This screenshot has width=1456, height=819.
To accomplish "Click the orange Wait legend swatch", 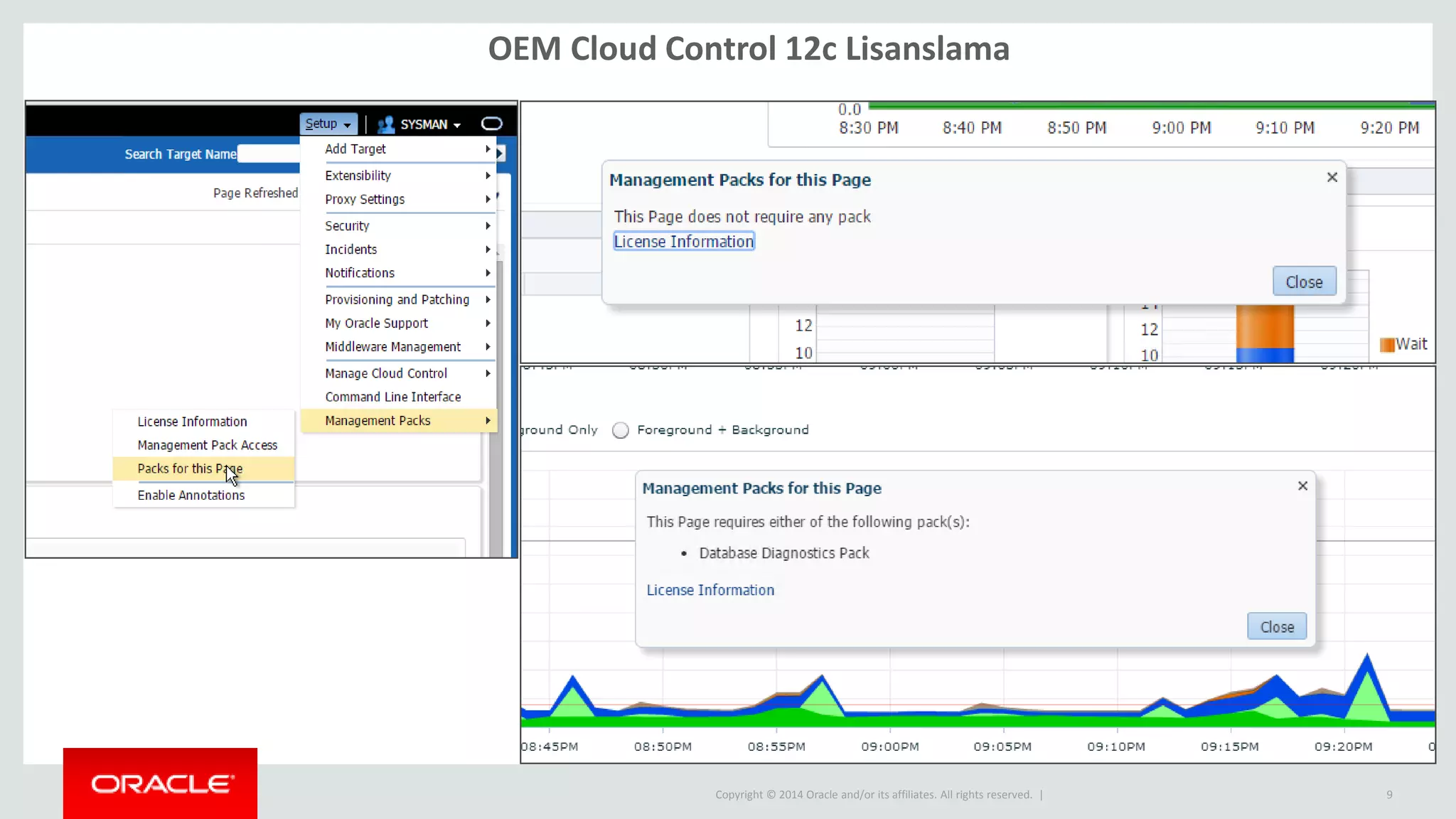I will click(x=1386, y=345).
